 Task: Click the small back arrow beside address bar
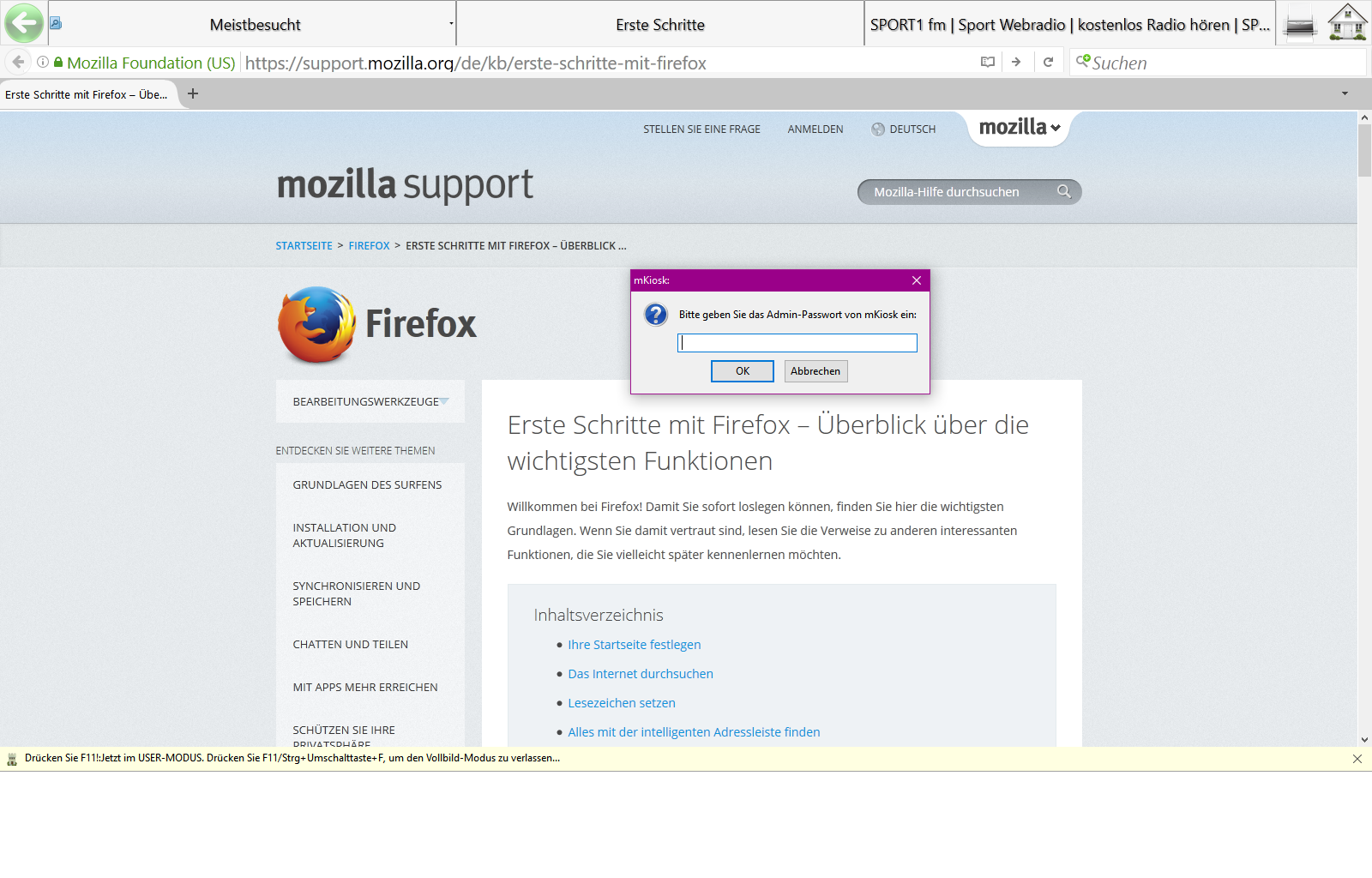pos(18,62)
